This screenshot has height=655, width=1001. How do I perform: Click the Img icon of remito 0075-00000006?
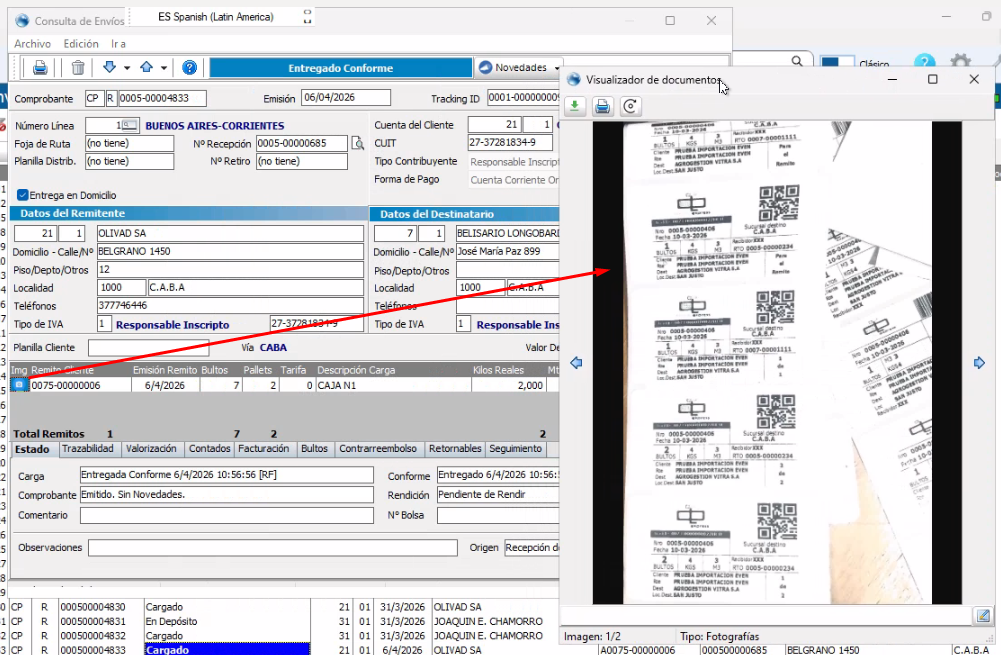(x=19, y=385)
